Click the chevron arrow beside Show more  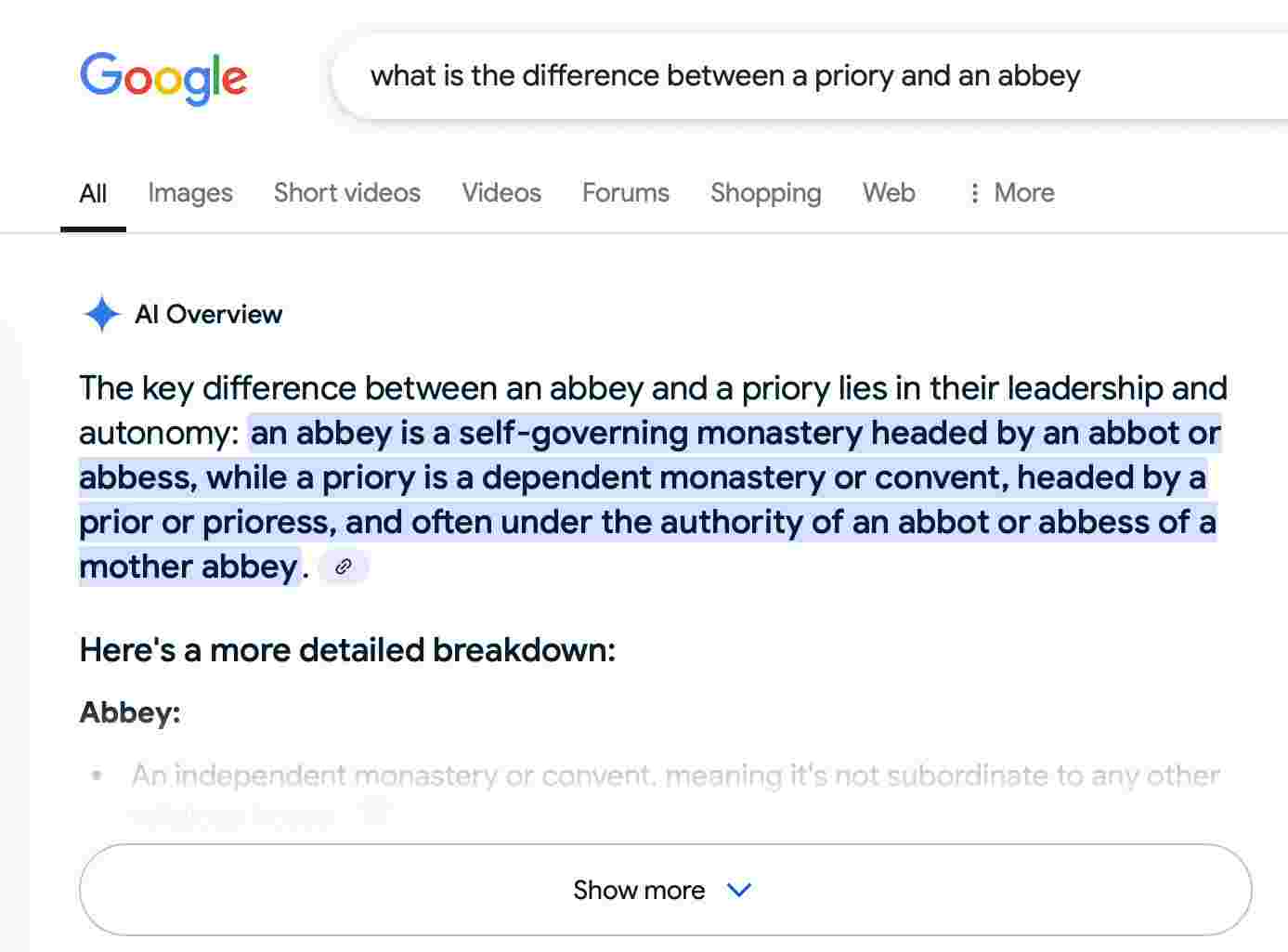click(x=739, y=890)
